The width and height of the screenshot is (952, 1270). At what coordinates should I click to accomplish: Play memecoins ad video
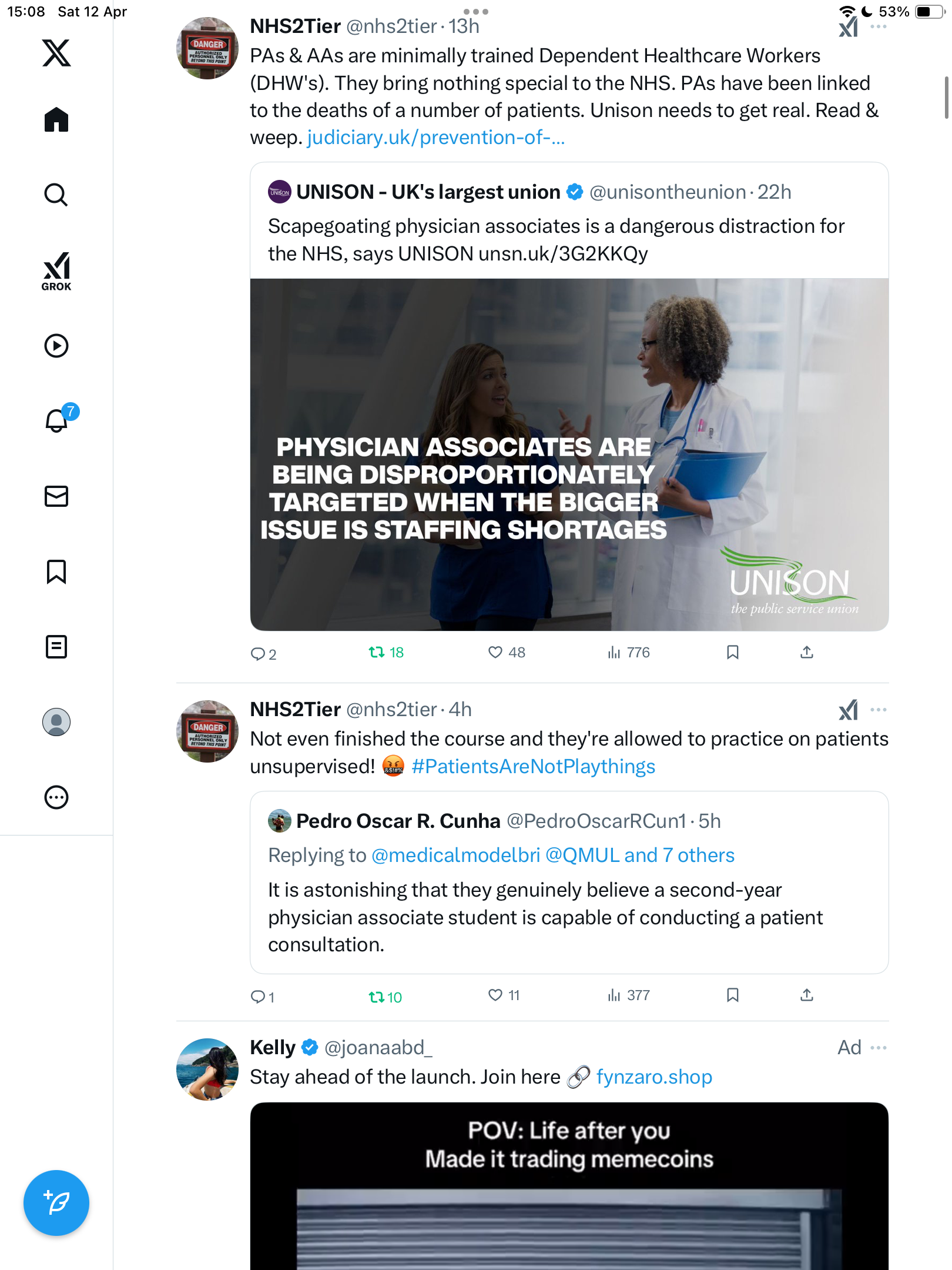(569, 1186)
